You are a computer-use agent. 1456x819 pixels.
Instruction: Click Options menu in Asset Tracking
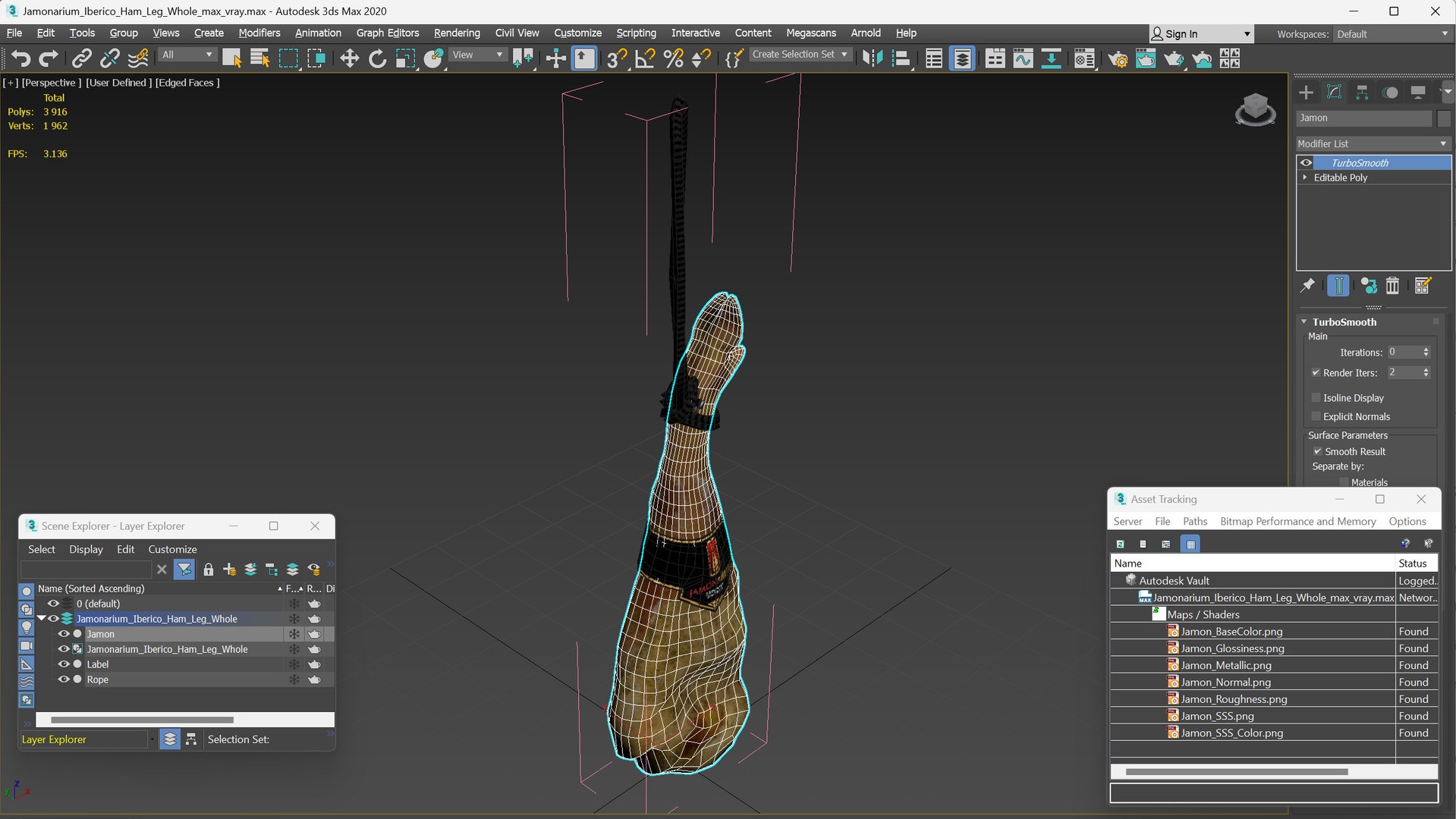[x=1407, y=521]
